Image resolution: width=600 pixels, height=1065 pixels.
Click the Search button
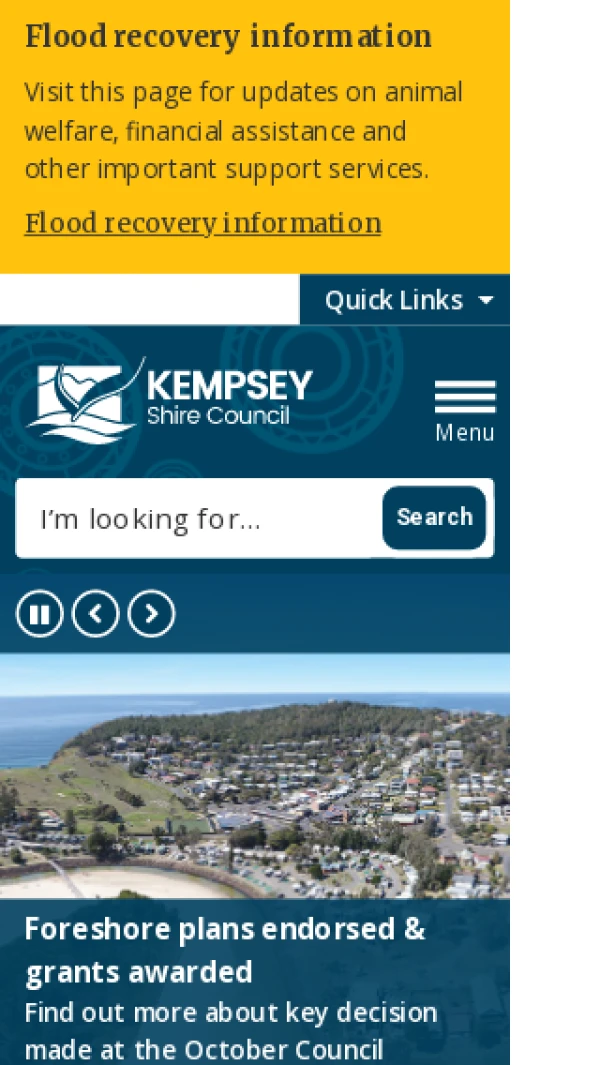tap(434, 518)
